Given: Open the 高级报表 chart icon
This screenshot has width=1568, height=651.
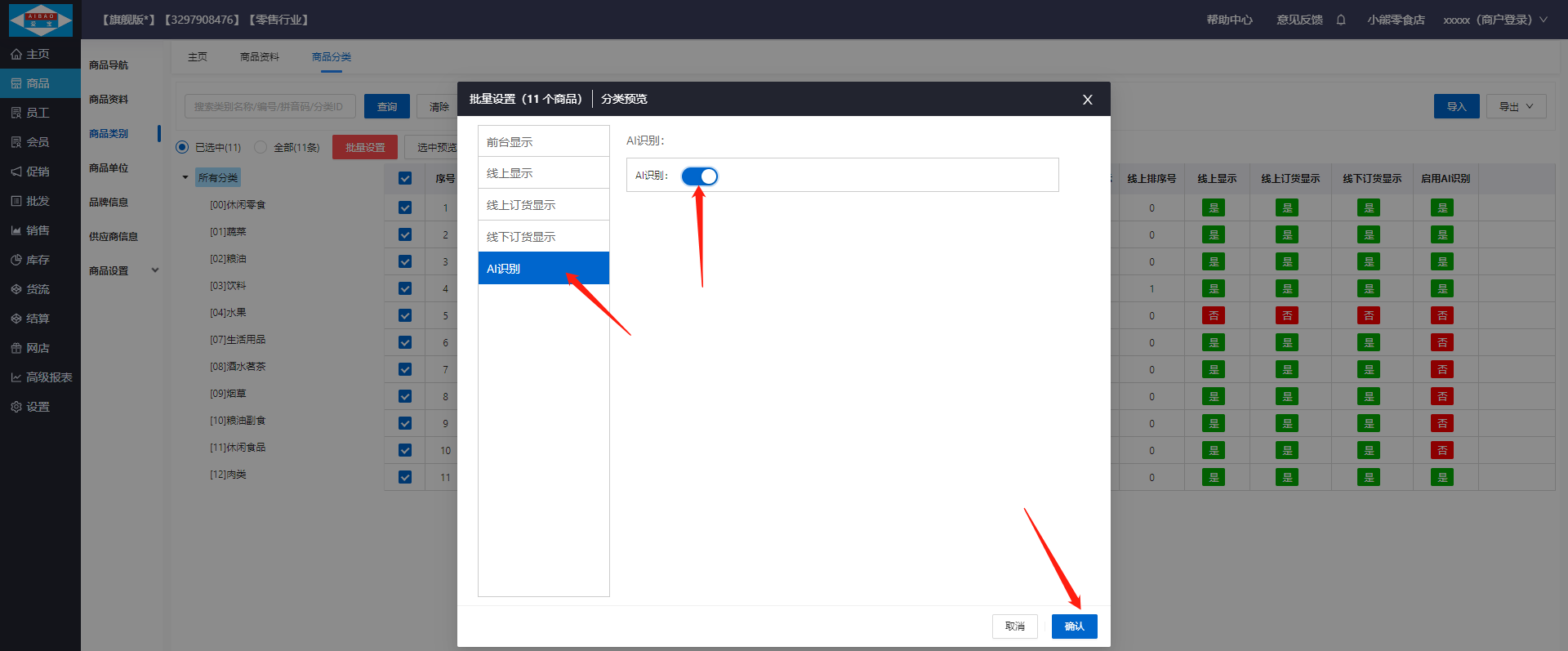Looking at the screenshot, I should pos(16,377).
